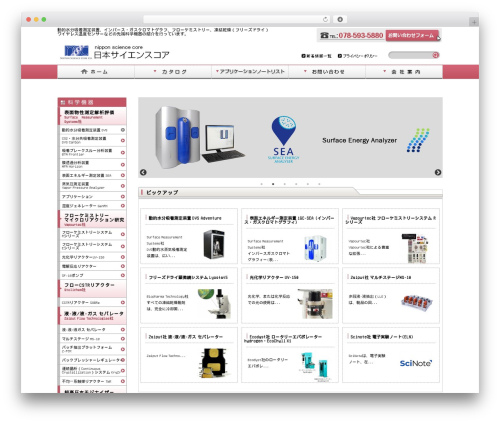Click arrow icon beside バックプレッシャーレギュレータ
Screen dimensions: 500x423
coord(123,360)
